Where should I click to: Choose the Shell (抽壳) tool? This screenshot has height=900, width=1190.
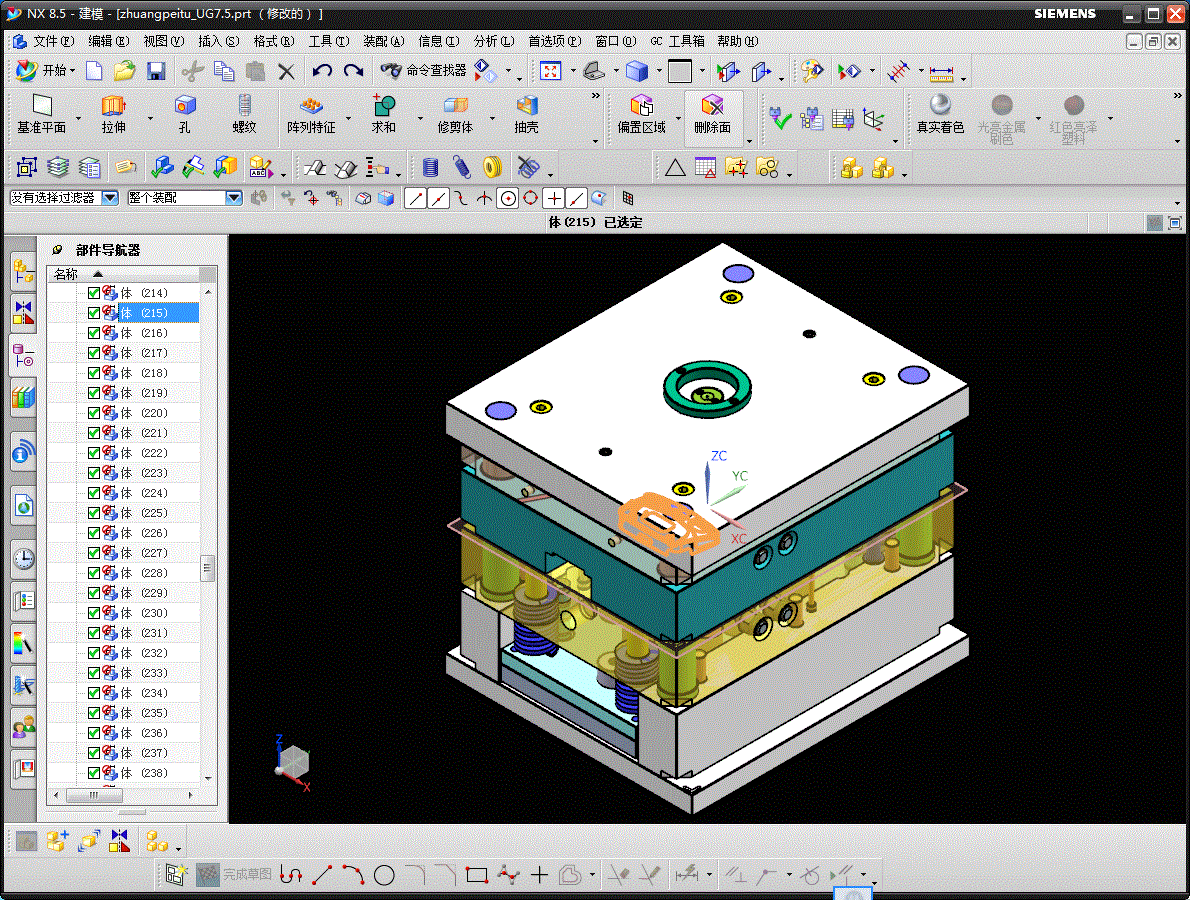pyautogui.click(x=526, y=115)
